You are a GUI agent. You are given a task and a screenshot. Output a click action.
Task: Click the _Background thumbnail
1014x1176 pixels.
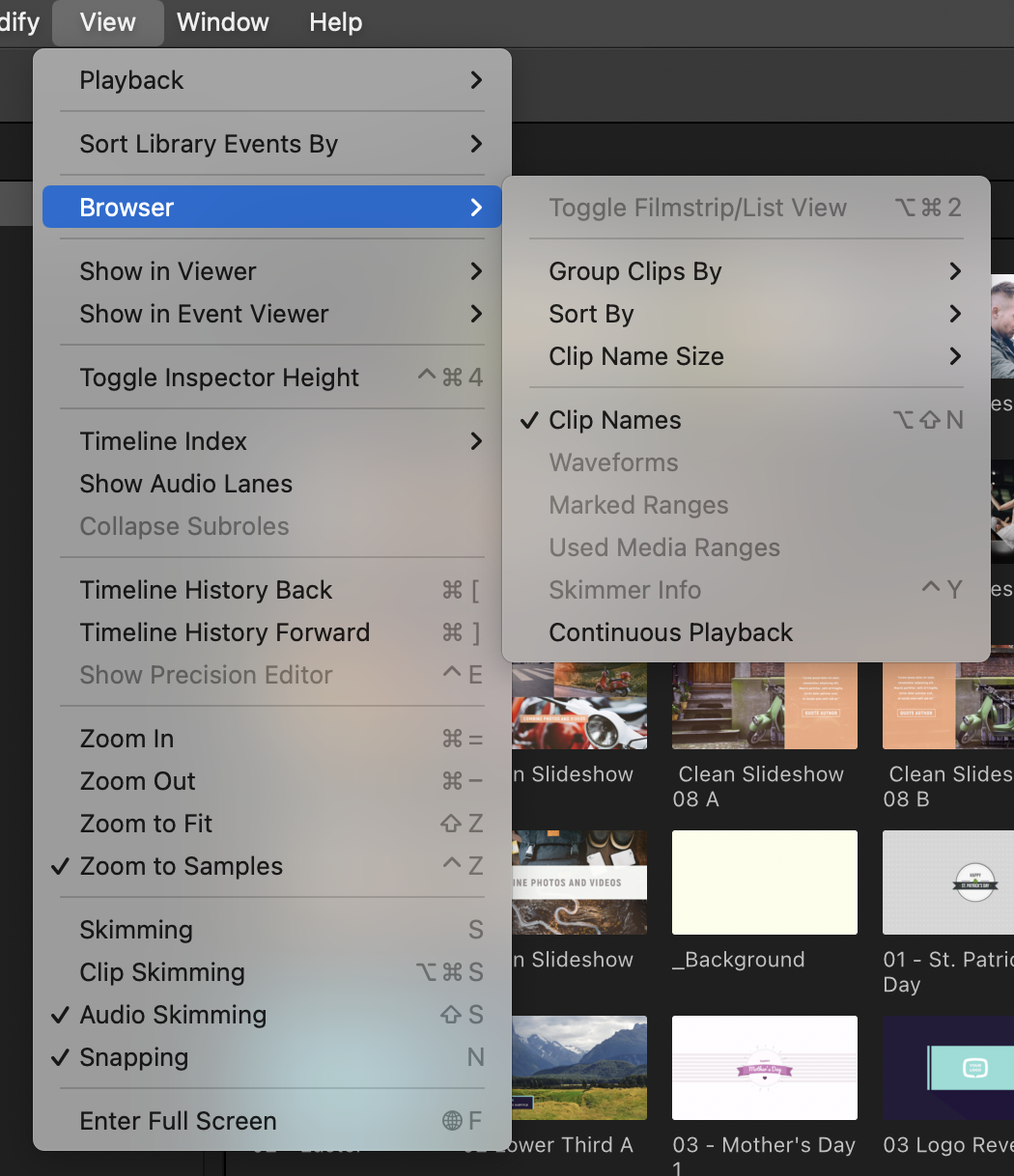click(764, 882)
